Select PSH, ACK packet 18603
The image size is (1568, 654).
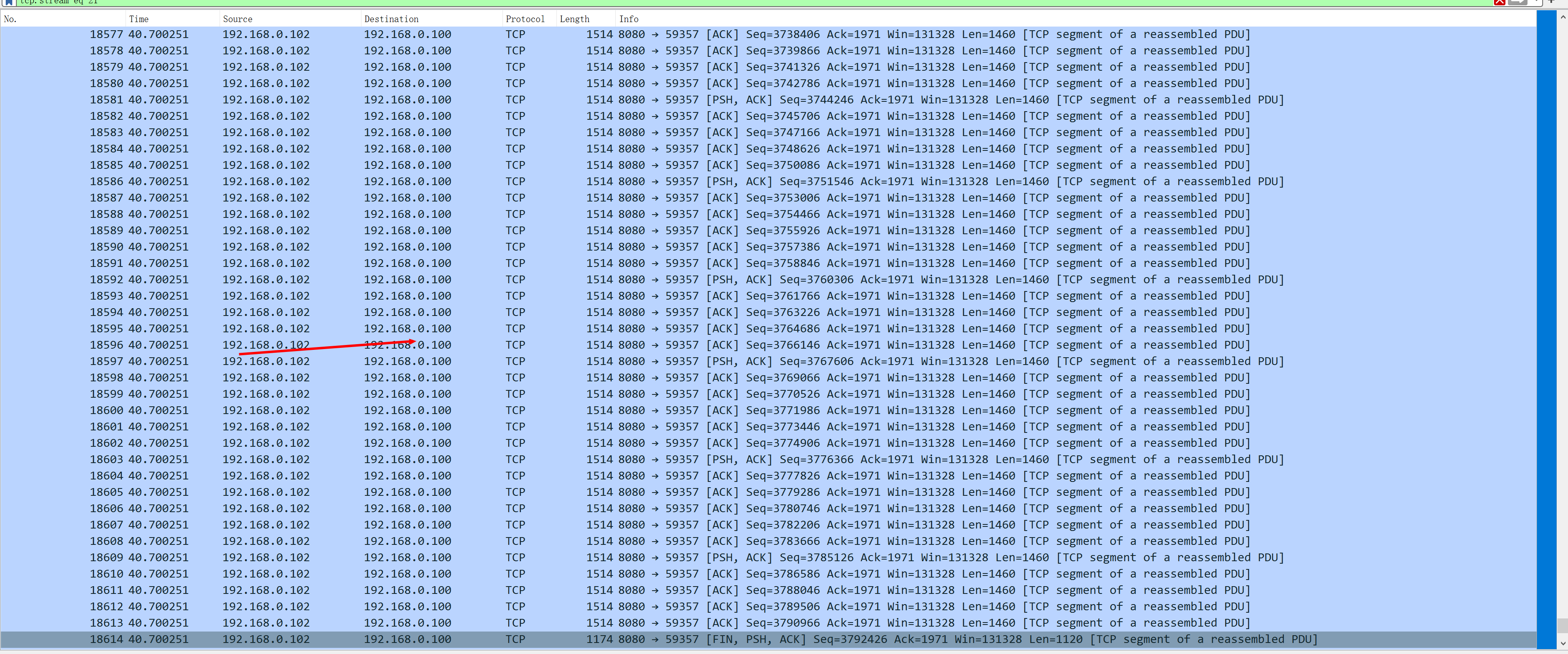(x=768, y=459)
